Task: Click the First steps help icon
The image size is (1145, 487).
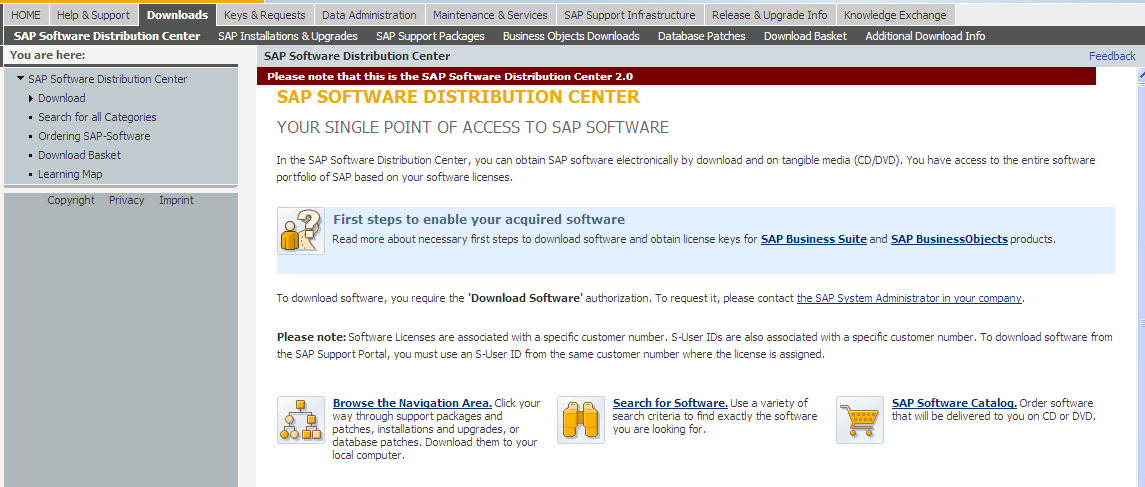Action: coord(301,231)
